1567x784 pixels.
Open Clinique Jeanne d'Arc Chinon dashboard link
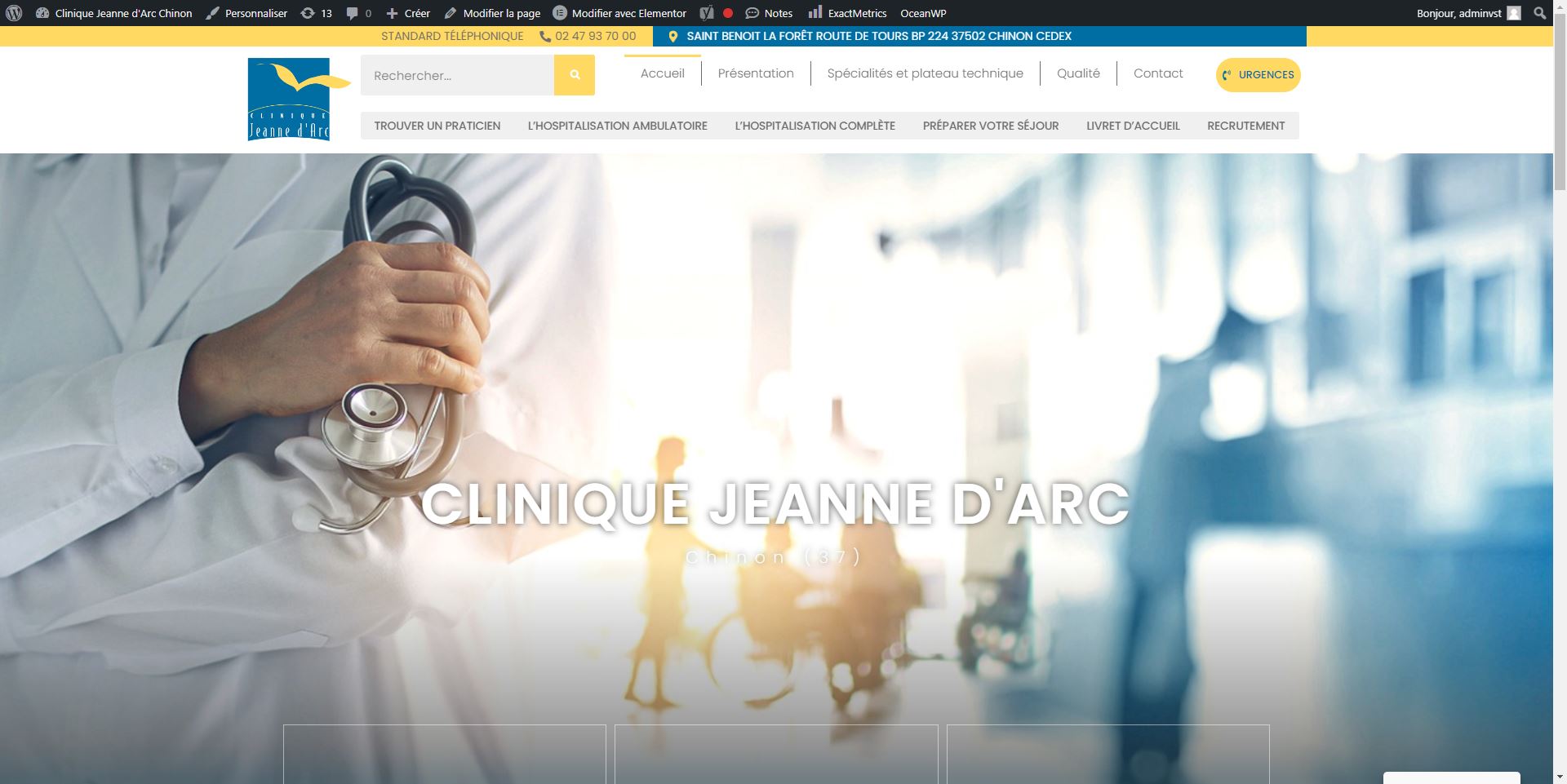114,13
